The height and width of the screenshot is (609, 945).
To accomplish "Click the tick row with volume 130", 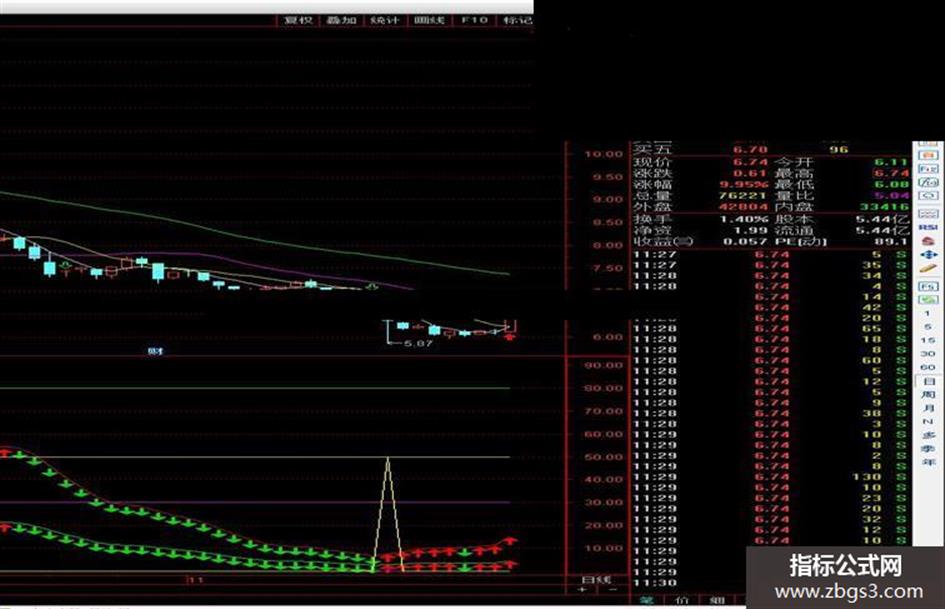I will pyautogui.click(x=771, y=477).
